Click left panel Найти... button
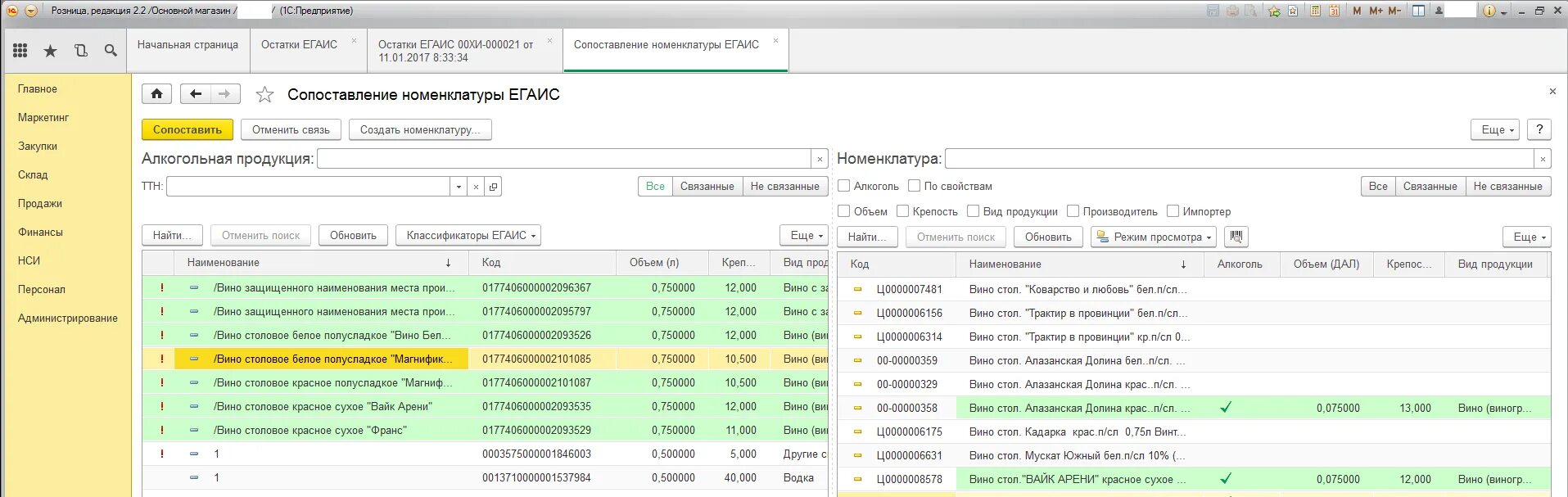 (x=172, y=235)
